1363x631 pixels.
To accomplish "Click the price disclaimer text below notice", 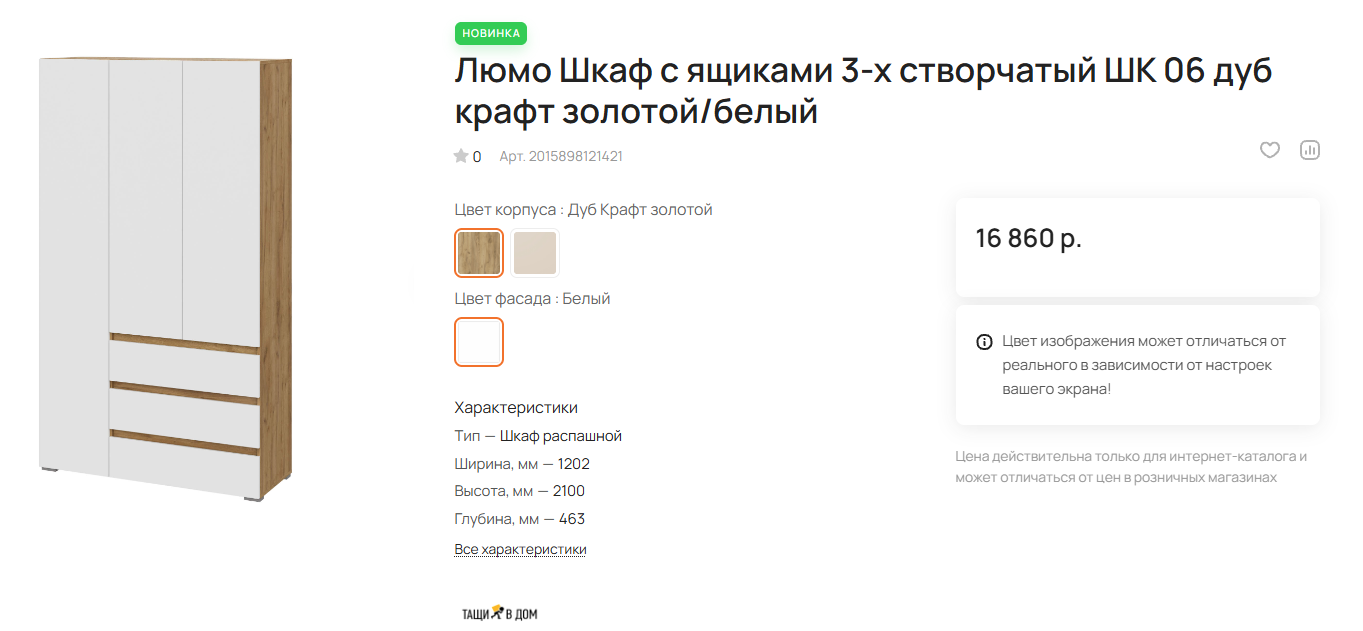I will 1131,467.
